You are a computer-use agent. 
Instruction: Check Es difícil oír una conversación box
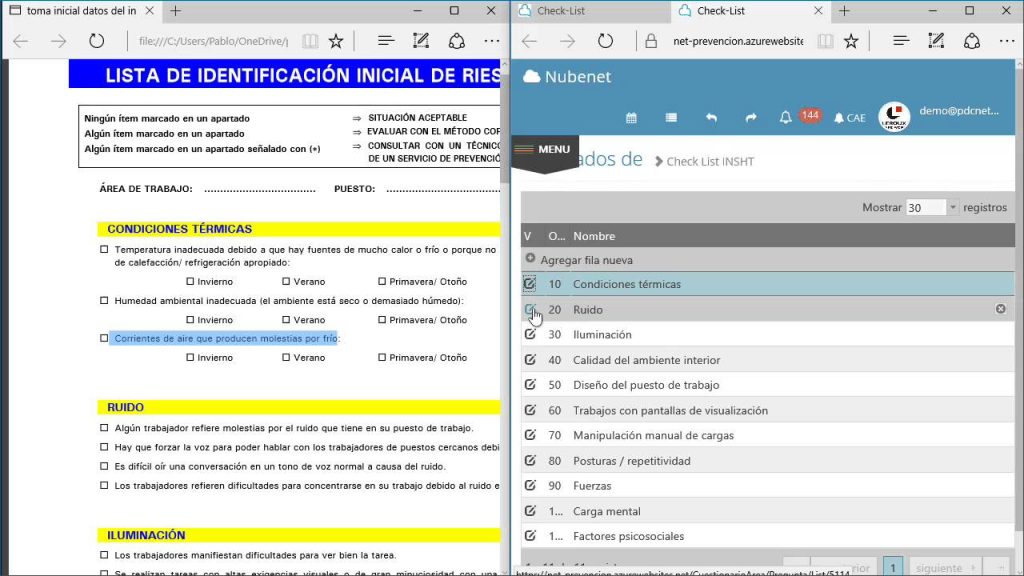(x=104, y=466)
